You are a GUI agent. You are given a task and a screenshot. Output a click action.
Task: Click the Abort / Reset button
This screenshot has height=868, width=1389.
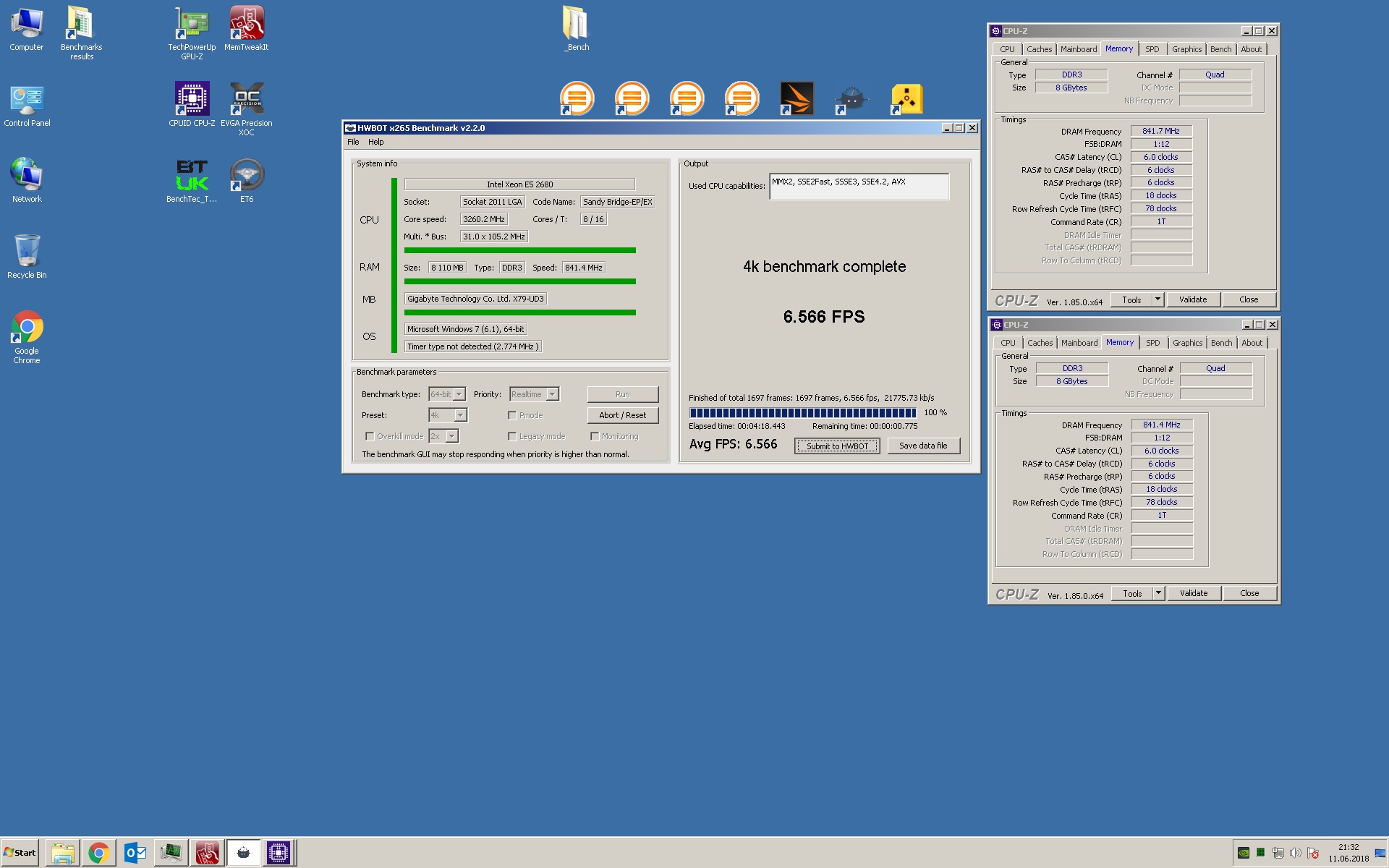click(x=623, y=415)
